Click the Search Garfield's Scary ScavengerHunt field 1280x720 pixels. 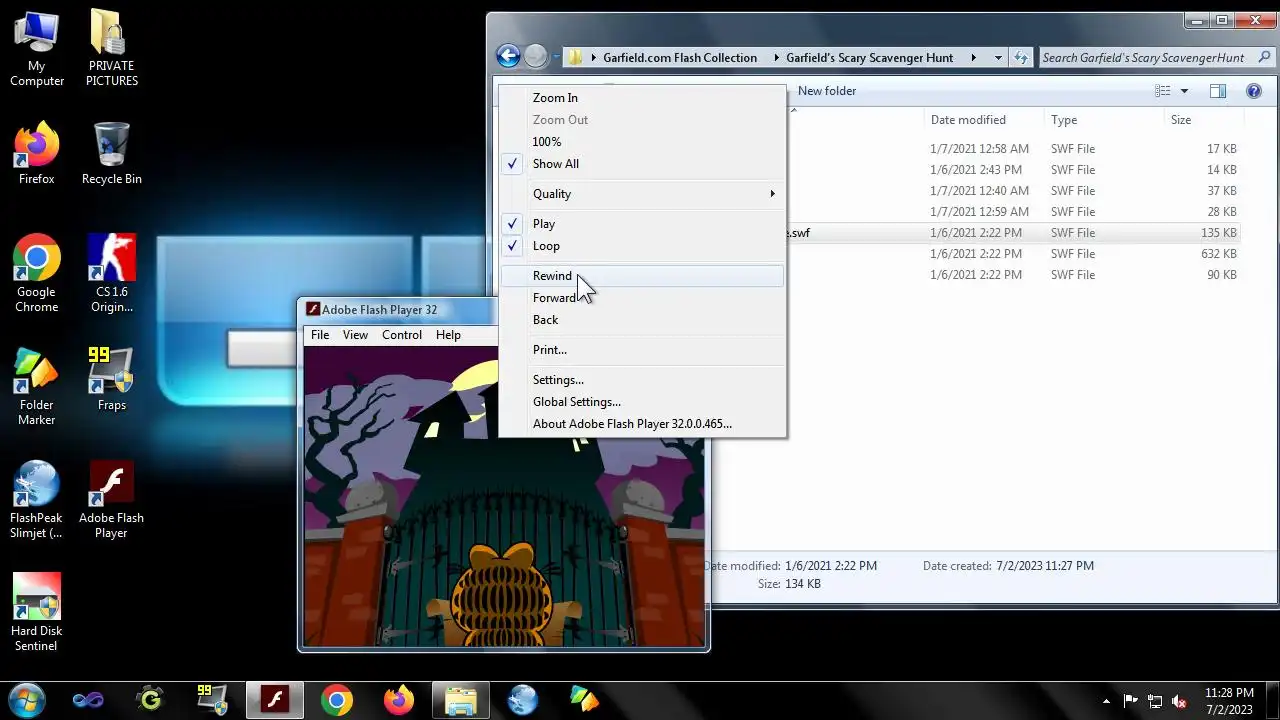tap(1156, 57)
